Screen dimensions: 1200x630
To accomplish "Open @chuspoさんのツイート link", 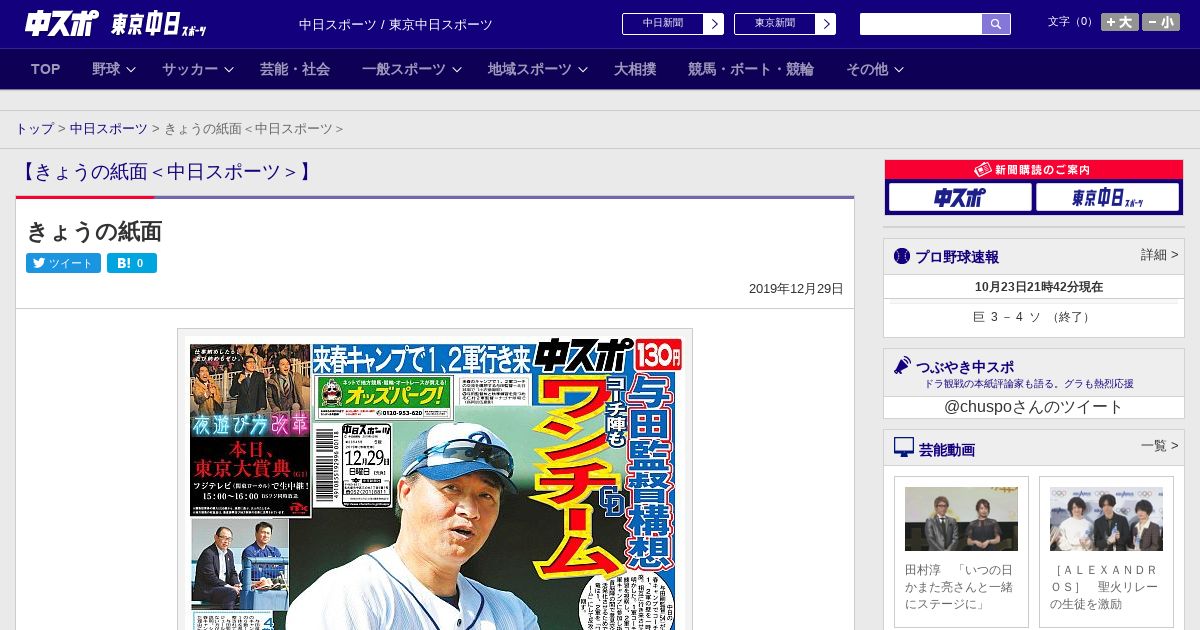I will (1034, 407).
